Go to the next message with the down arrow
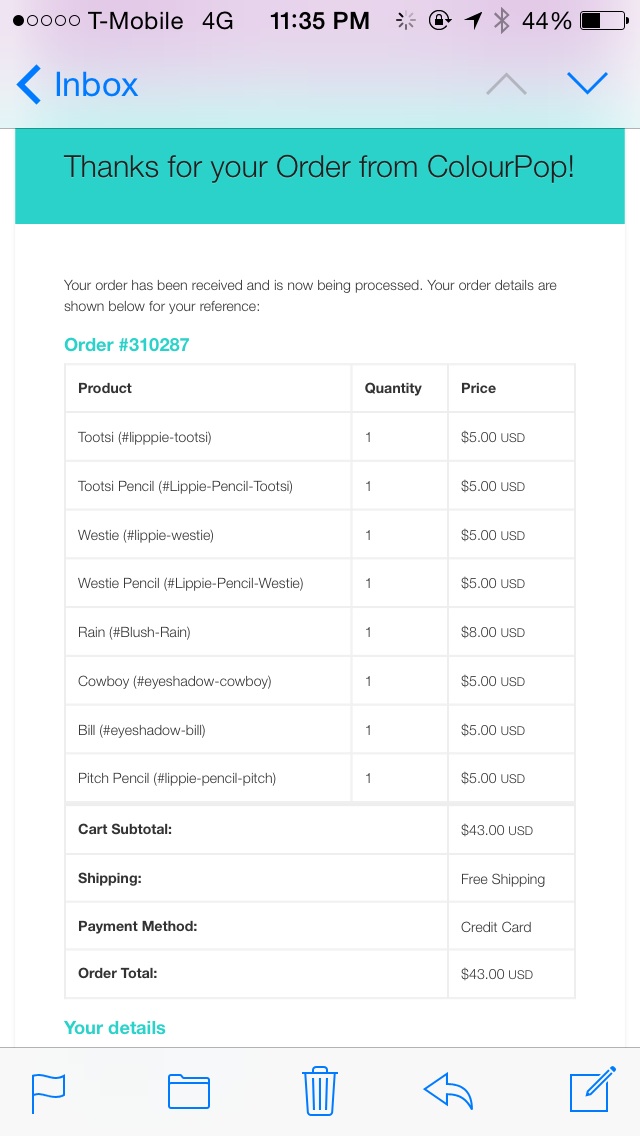 point(587,84)
